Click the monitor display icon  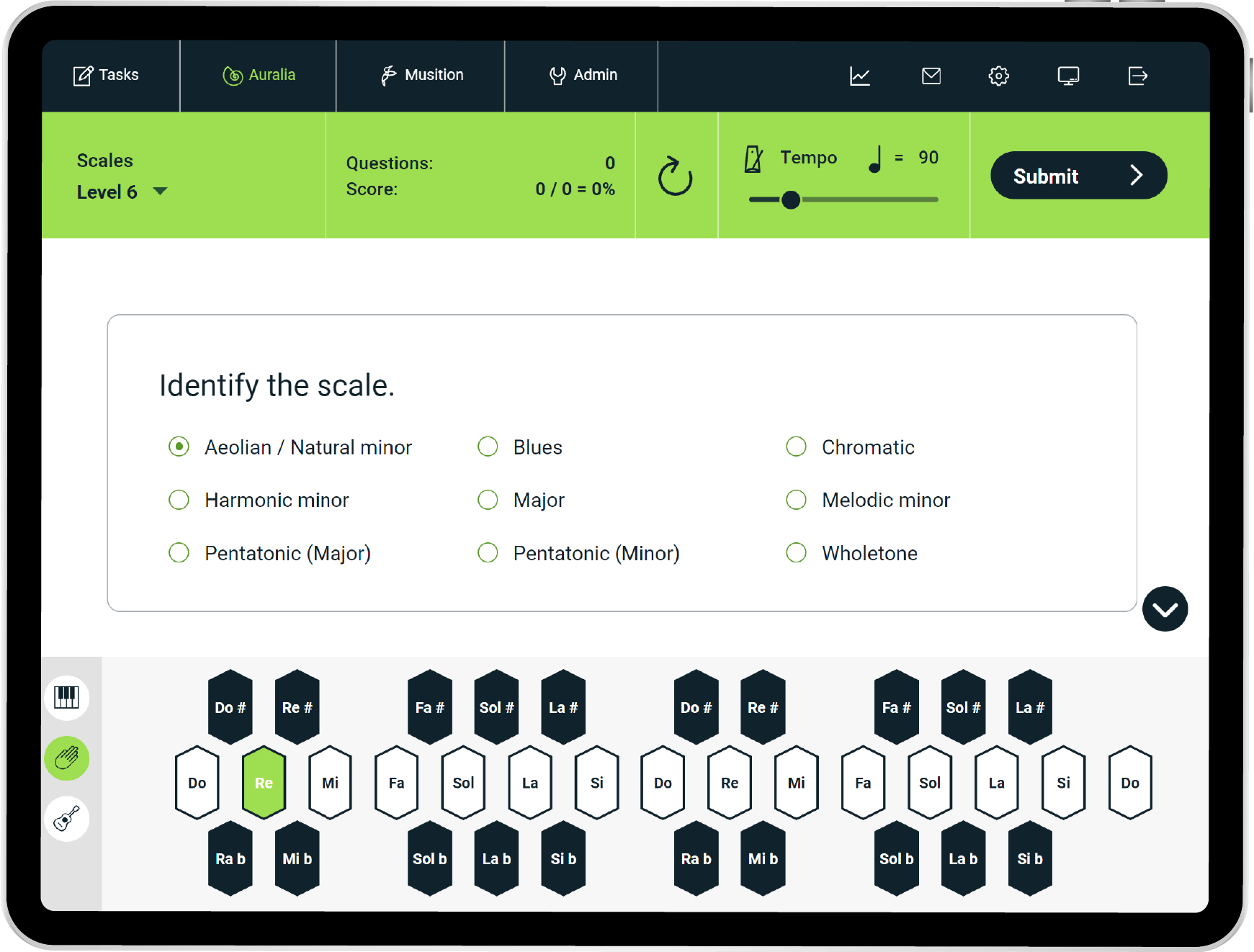click(1067, 76)
